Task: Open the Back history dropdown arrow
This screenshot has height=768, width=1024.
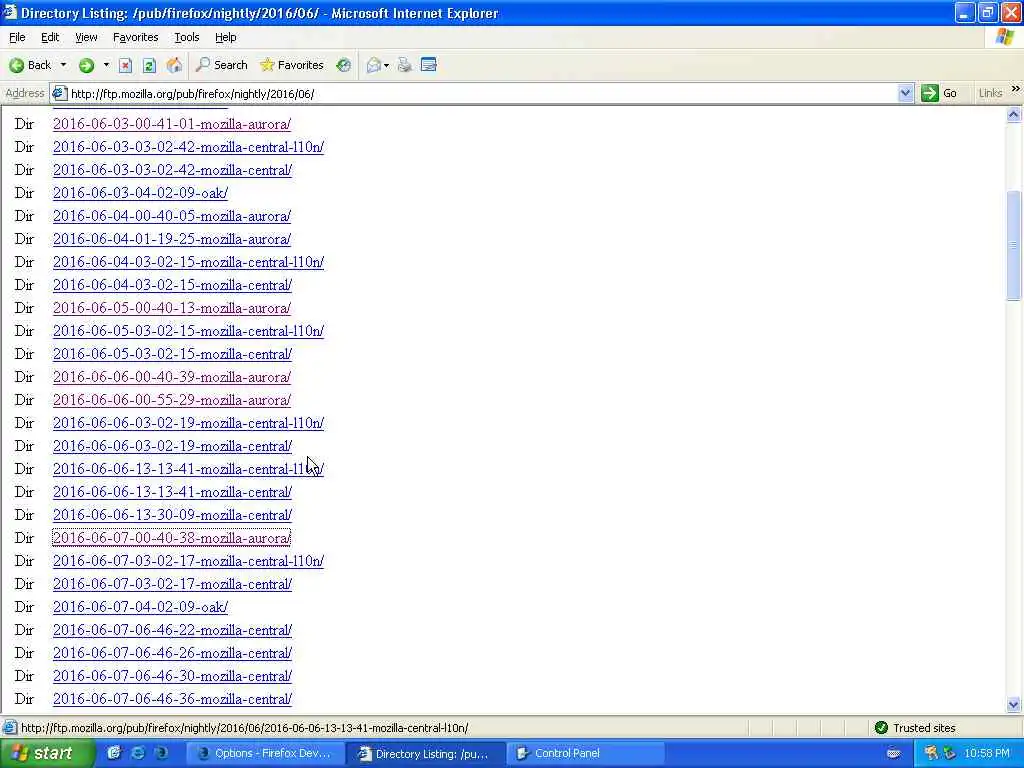Action: tap(63, 65)
